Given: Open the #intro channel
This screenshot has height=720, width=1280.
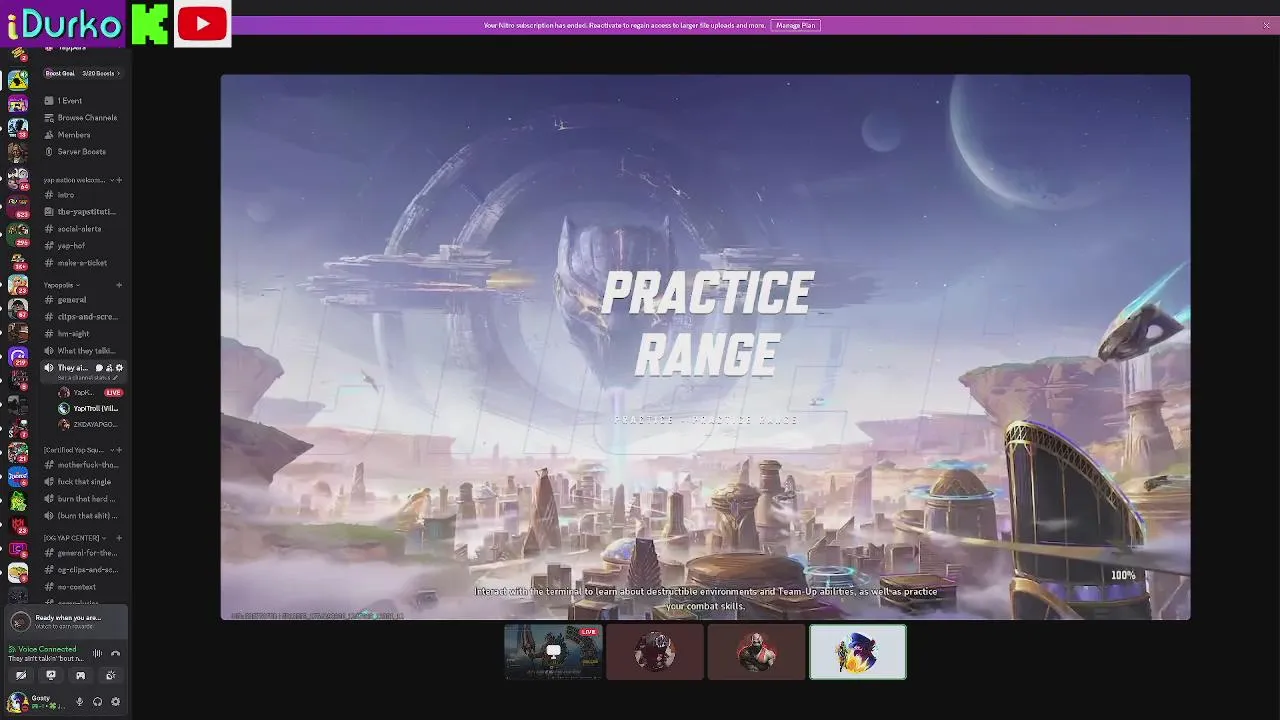Looking at the screenshot, I should [x=84, y=195].
